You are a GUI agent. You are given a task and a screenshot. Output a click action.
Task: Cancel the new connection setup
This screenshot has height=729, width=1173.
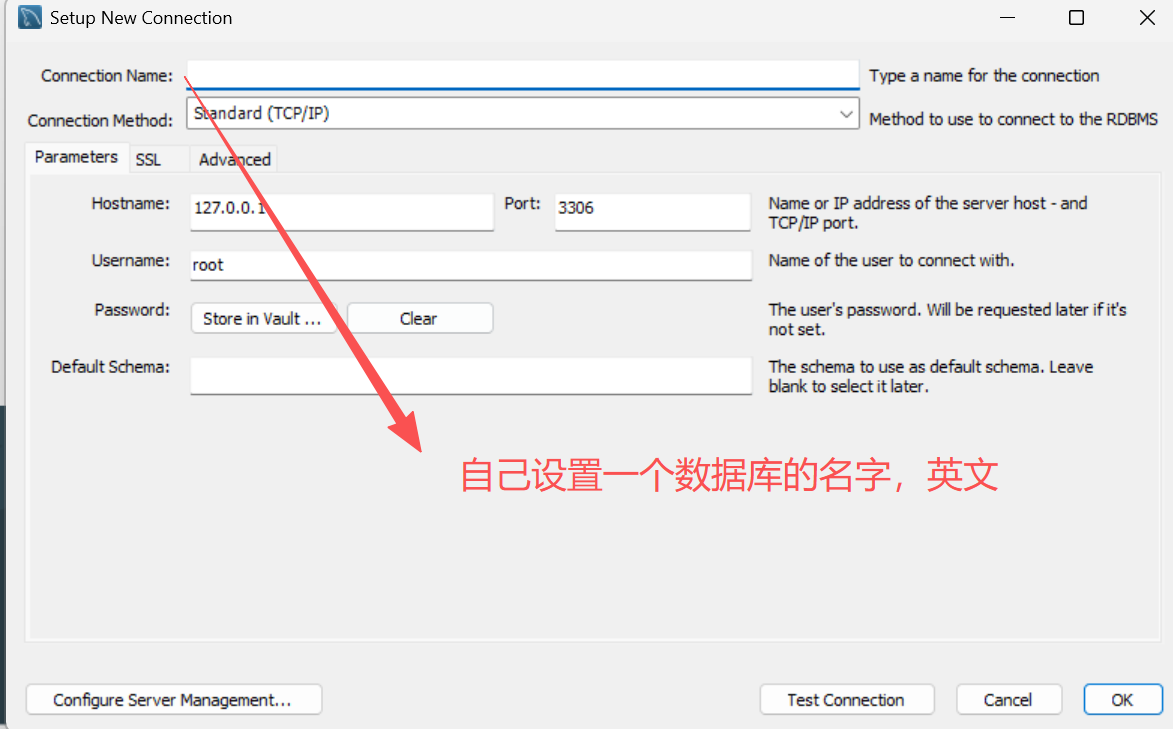pyautogui.click(x=1007, y=700)
